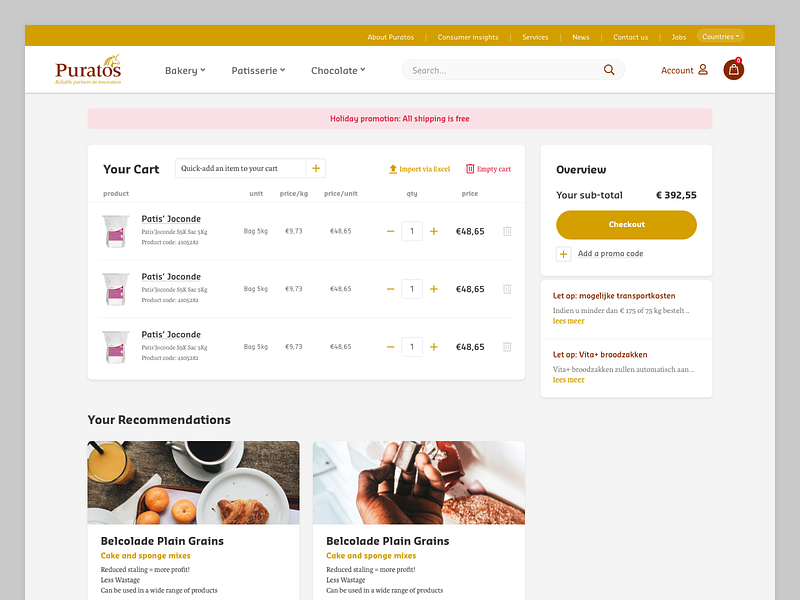Decrease quantity of second Patis' Joconde
Viewport: 800px width, 600px height.
[390, 289]
